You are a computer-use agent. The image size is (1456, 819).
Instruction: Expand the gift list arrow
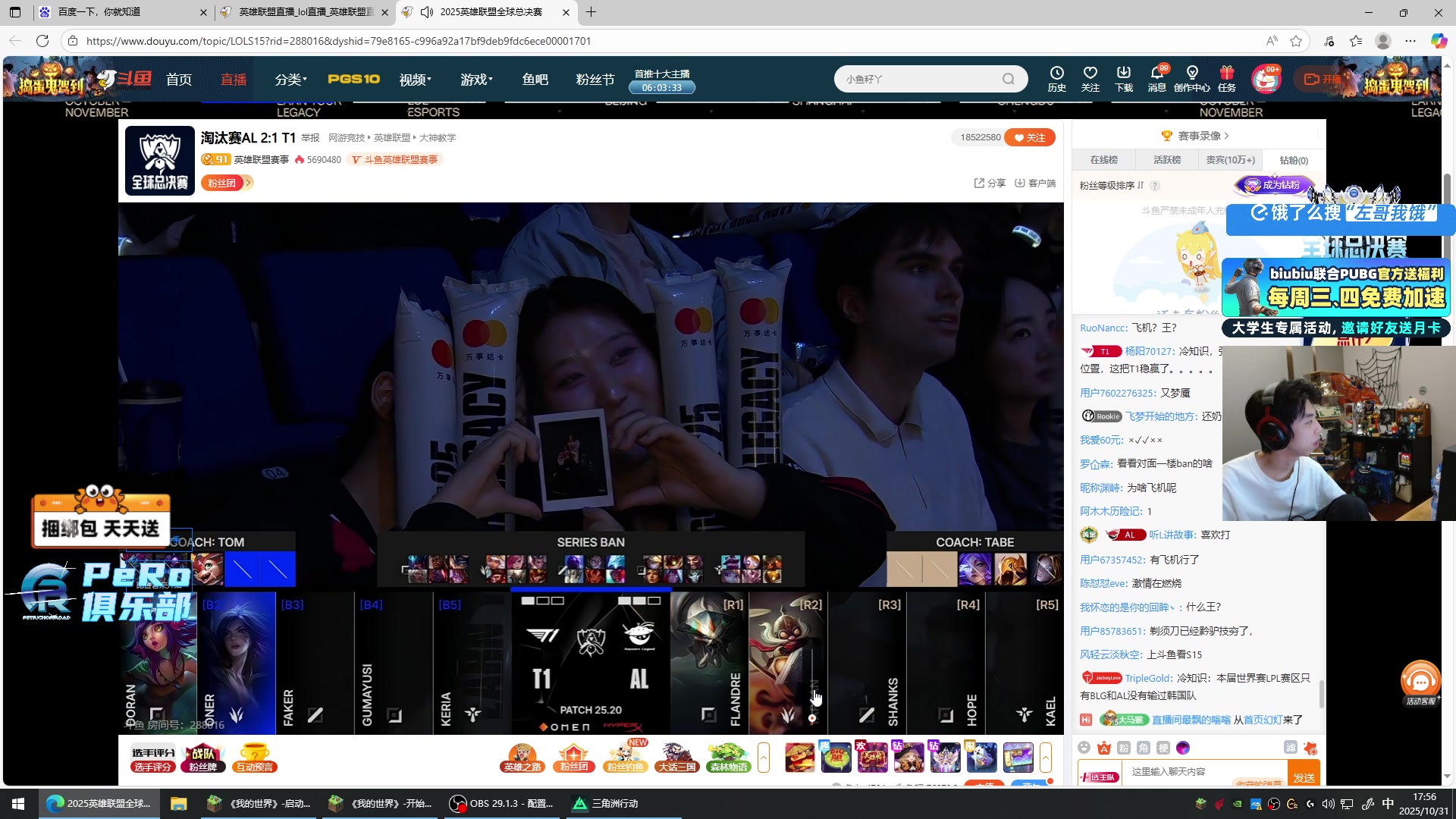(1046, 757)
